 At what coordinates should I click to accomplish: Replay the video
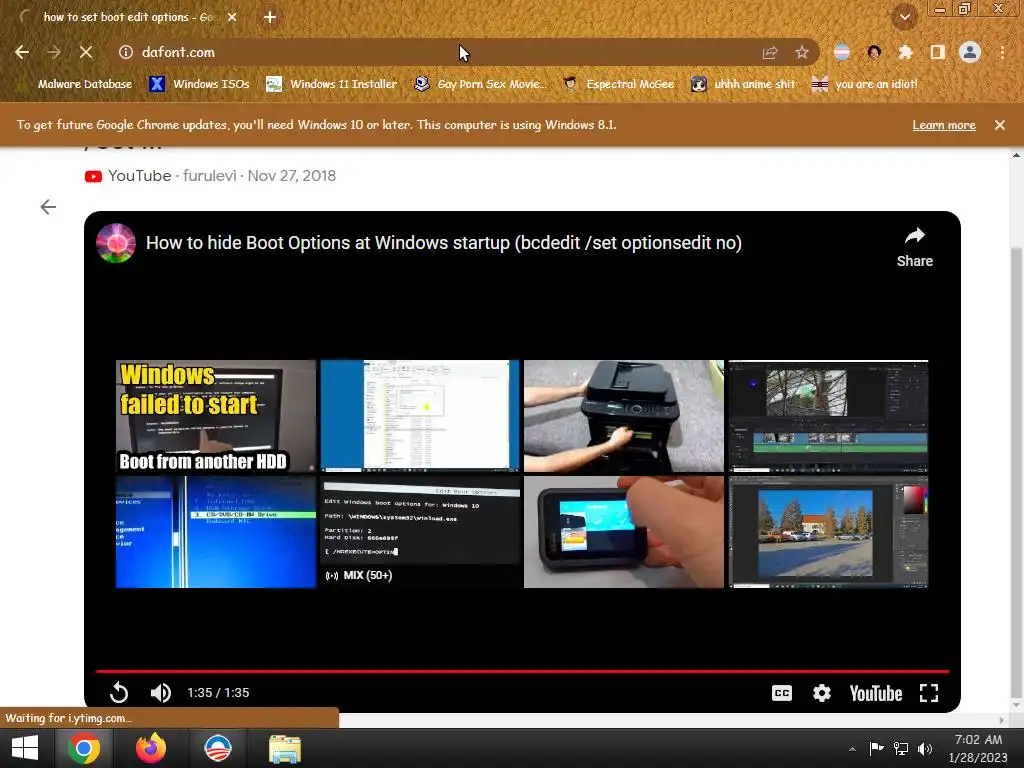tap(119, 692)
